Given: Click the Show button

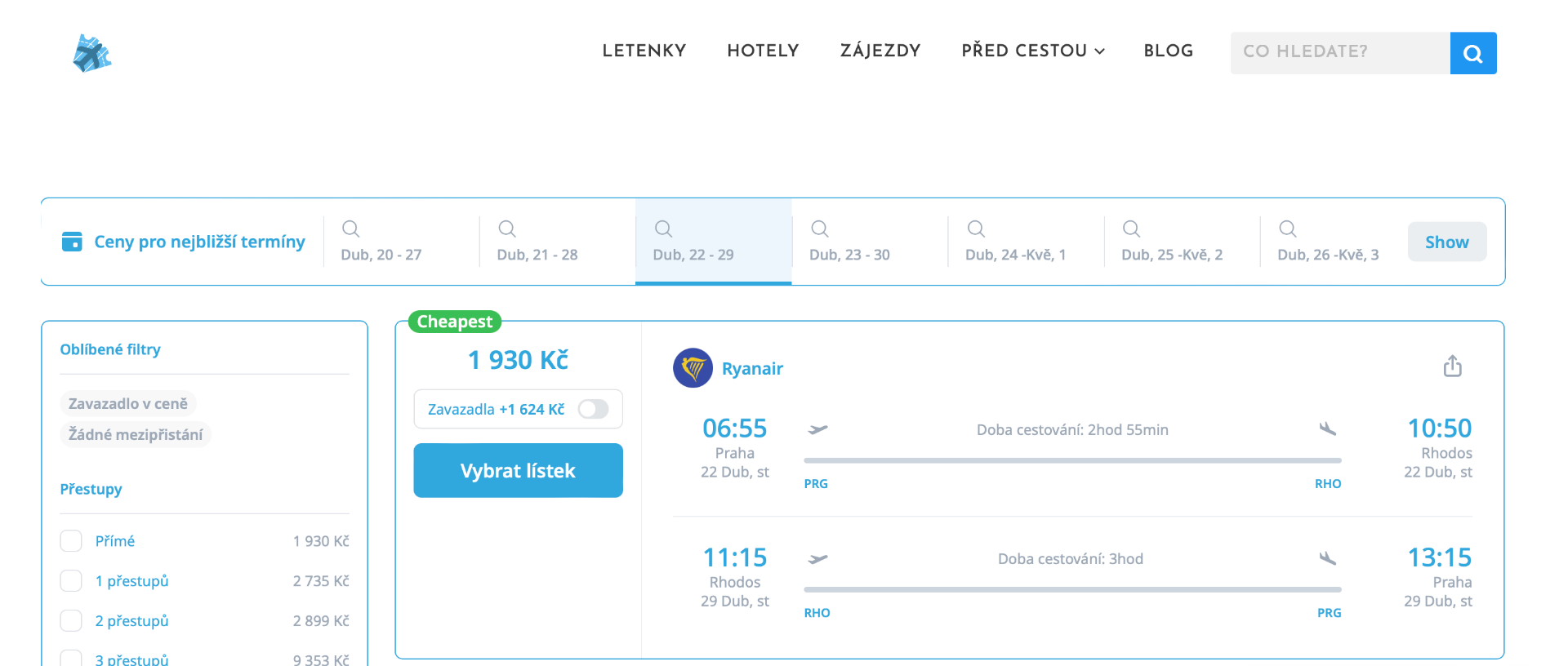Looking at the screenshot, I should 1446,242.
